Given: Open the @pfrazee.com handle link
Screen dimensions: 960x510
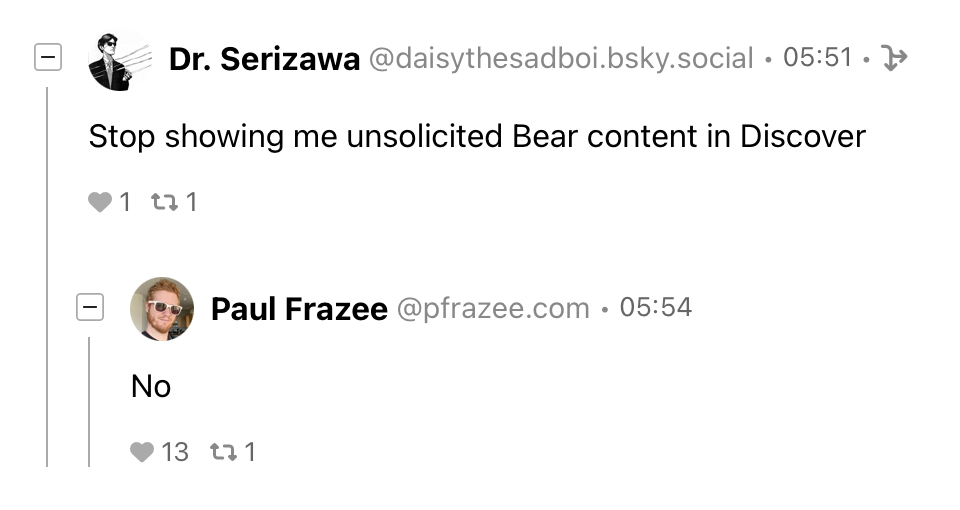Looking at the screenshot, I should pyautogui.click(x=493, y=308).
